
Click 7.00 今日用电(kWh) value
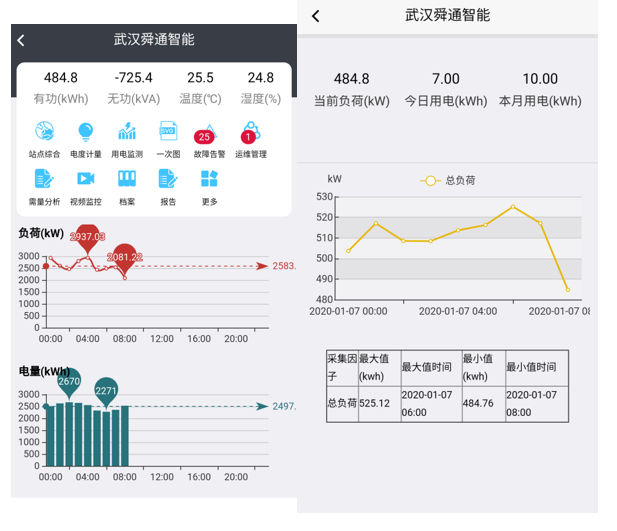[446, 79]
